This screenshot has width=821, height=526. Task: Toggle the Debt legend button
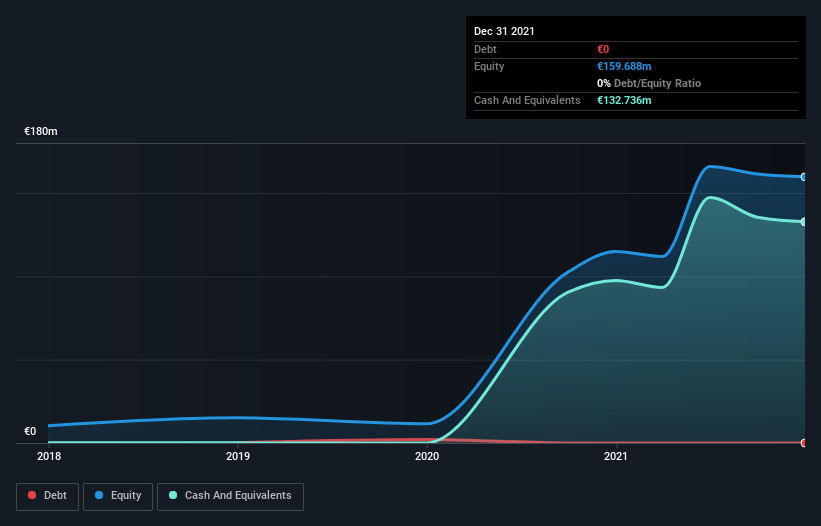pyautogui.click(x=48, y=496)
